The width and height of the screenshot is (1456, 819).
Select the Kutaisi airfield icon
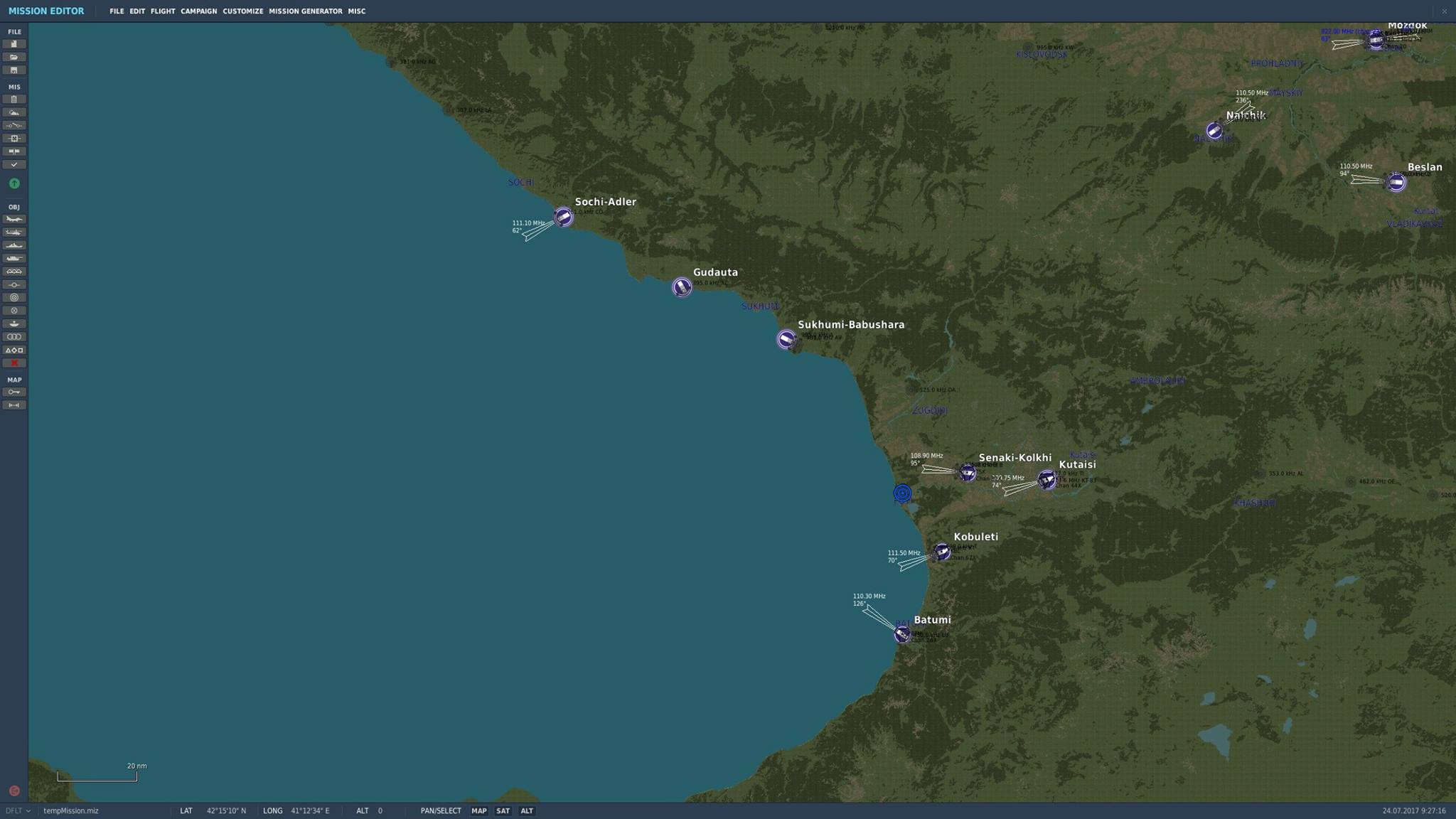(1047, 480)
